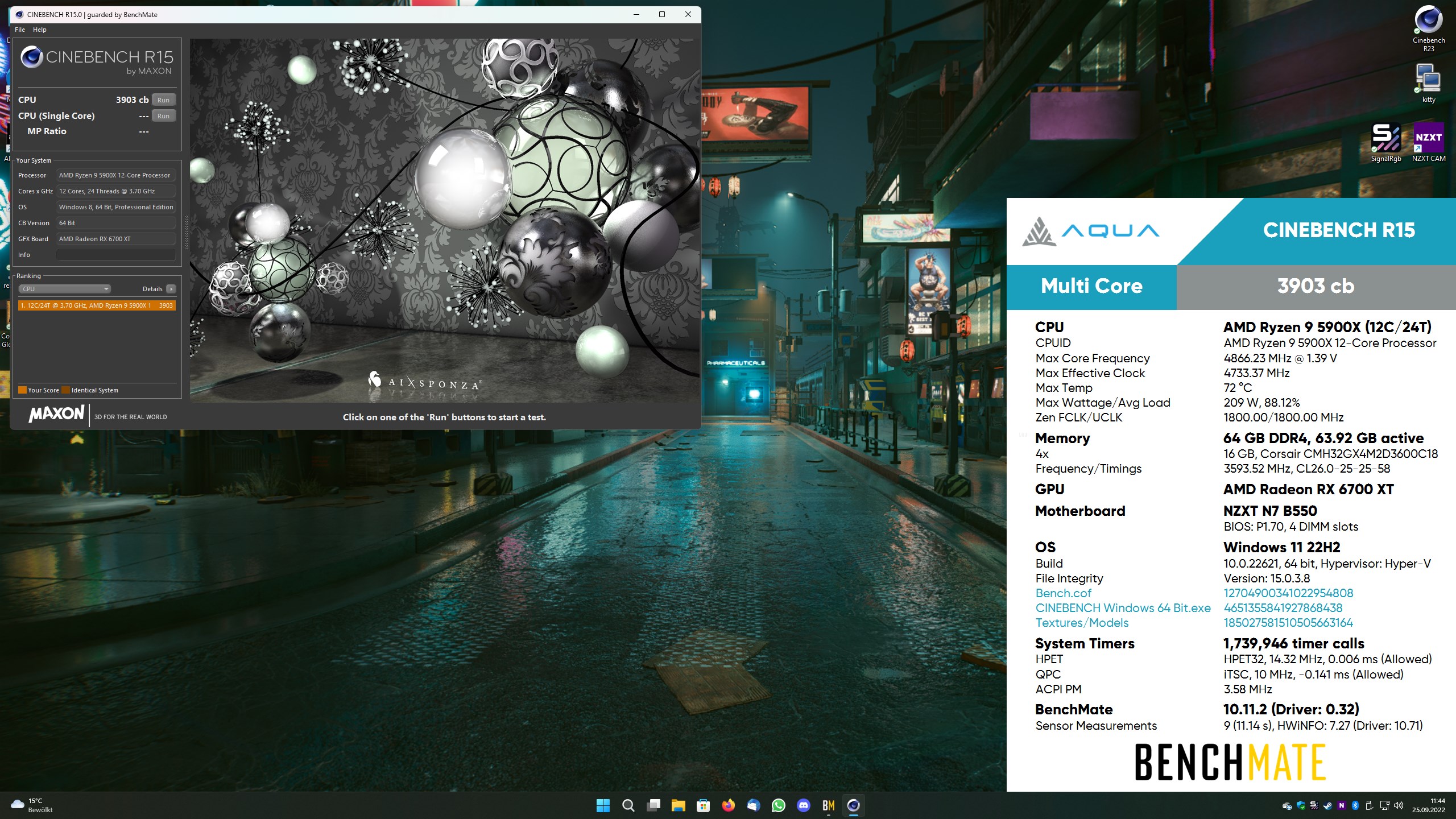The width and height of the screenshot is (1456, 819).
Task: Open the Windows Start menu
Action: (603, 805)
